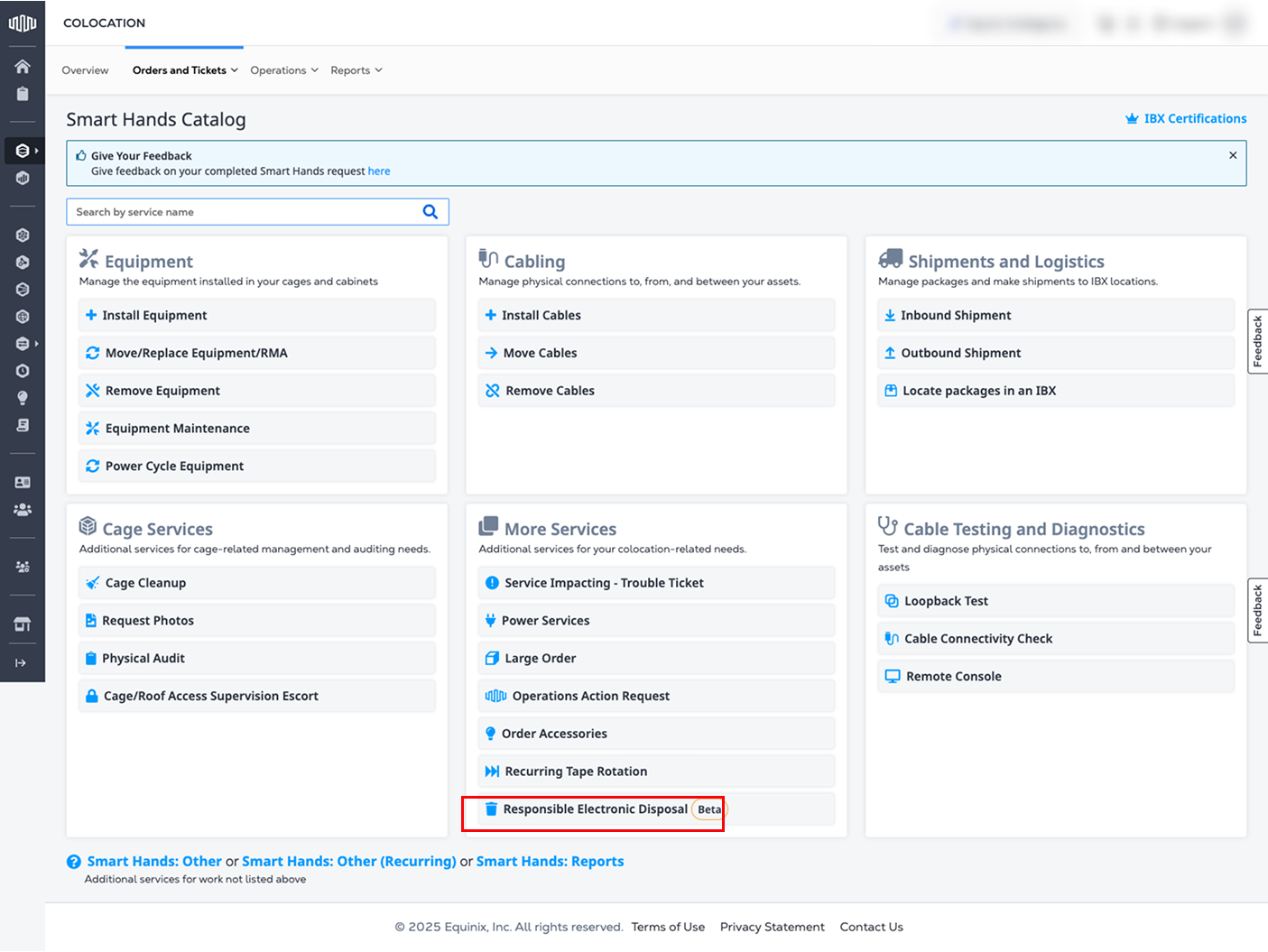The height and width of the screenshot is (952, 1268).
Task: Close the Give Your Feedback banner
Action: 1233,155
